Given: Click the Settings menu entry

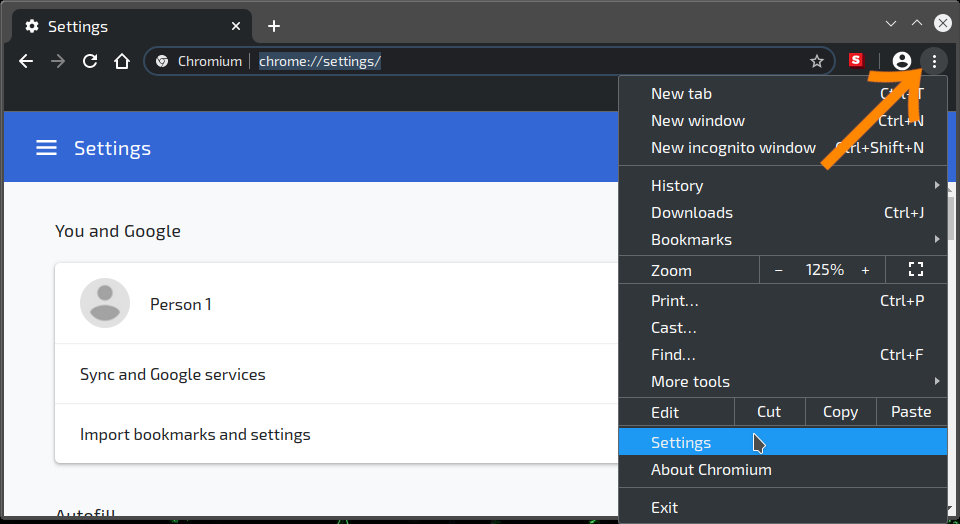Looking at the screenshot, I should click(x=782, y=442).
